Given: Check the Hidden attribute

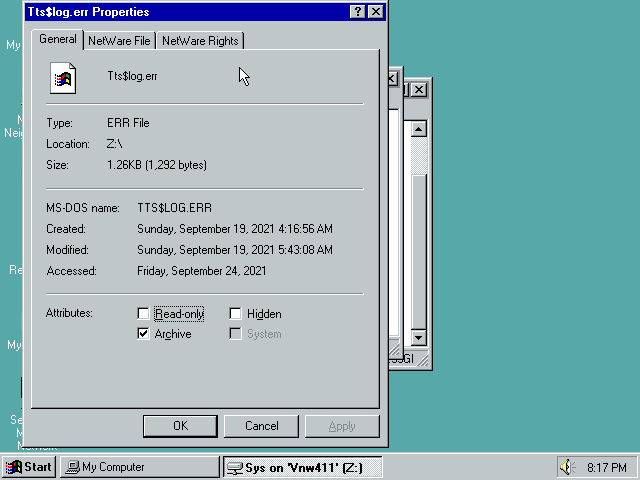Looking at the screenshot, I should [x=235, y=313].
